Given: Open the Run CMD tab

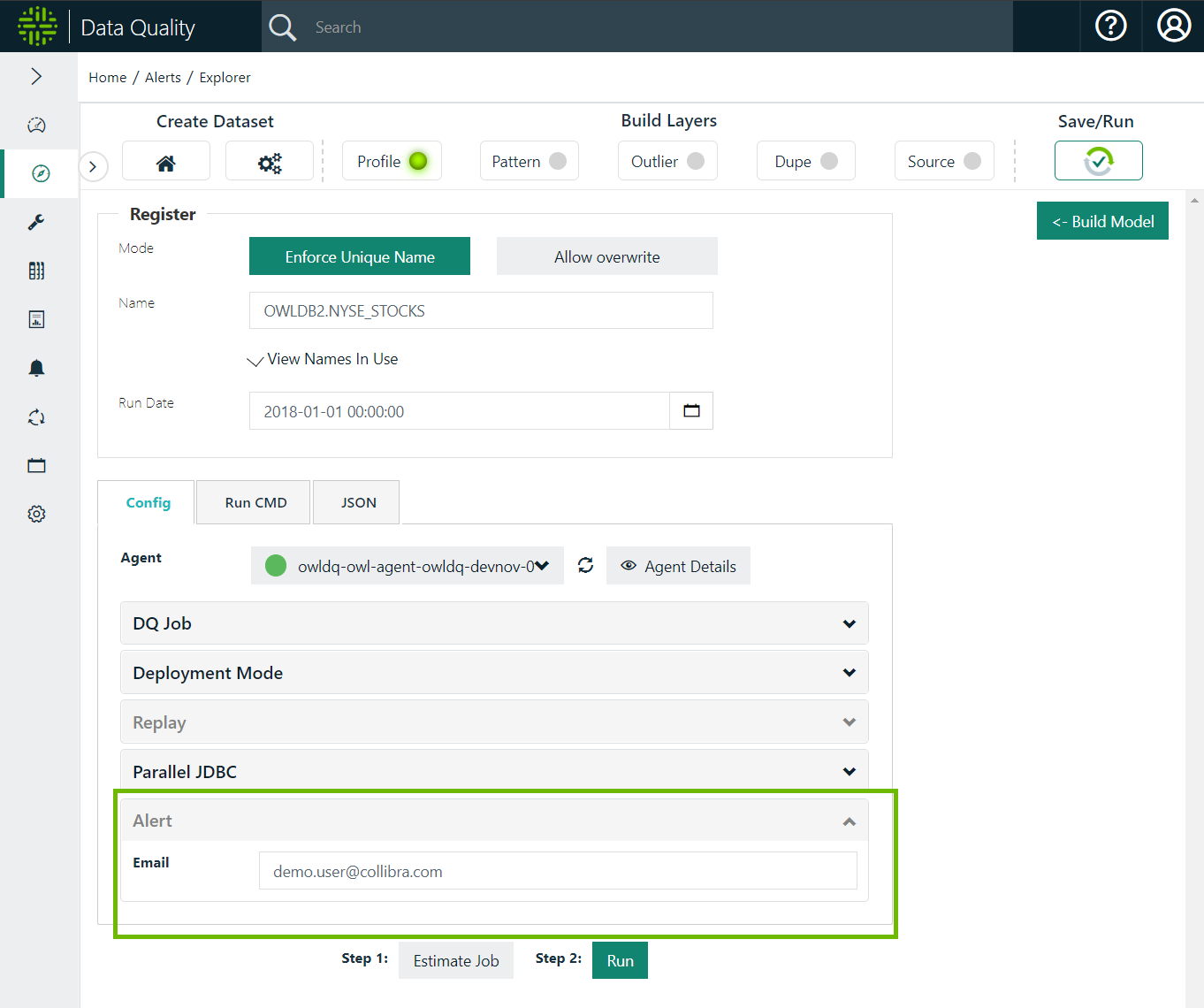Looking at the screenshot, I should 253,501.
